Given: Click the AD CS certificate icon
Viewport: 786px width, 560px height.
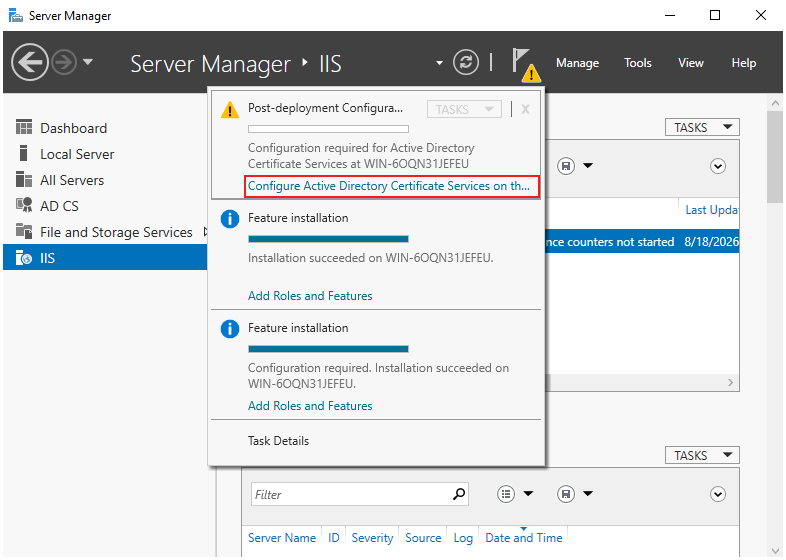Looking at the screenshot, I should point(24,205).
